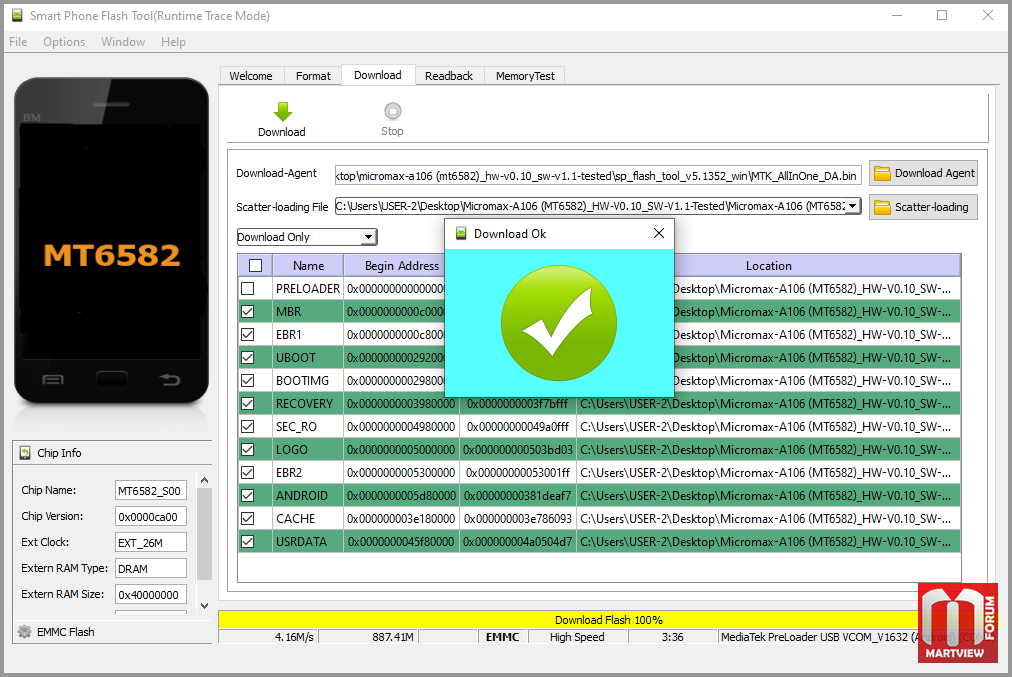Click the 3:36 elapsed time entry
The image size is (1012, 677).
[673, 637]
